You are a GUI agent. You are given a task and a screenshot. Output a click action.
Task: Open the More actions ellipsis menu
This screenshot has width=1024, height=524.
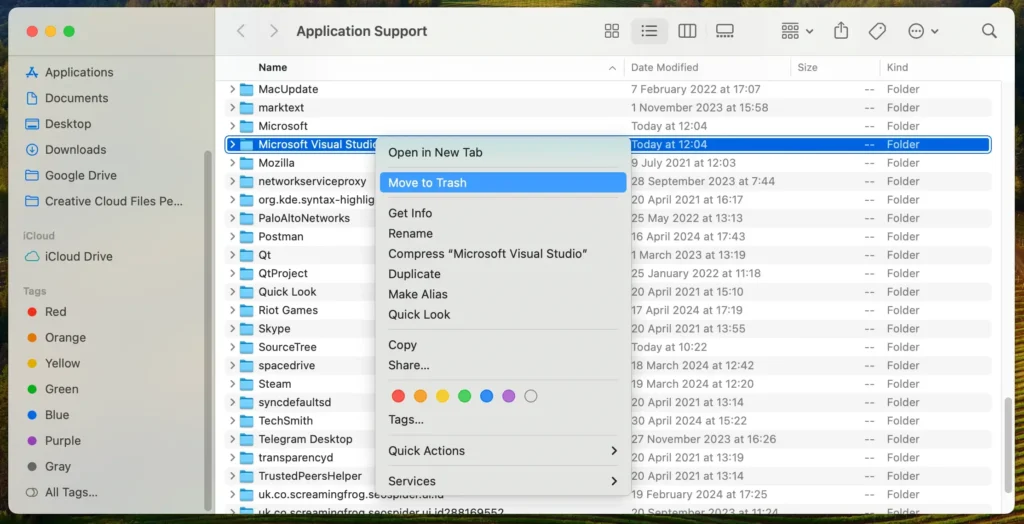tap(923, 31)
